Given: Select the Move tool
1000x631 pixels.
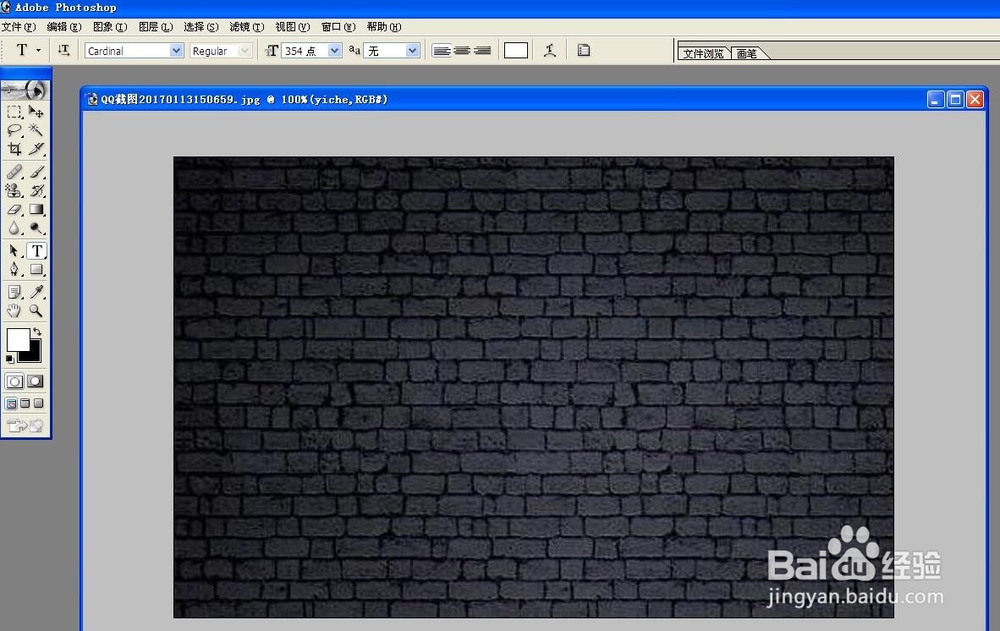Looking at the screenshot, I should click(36, 112).
